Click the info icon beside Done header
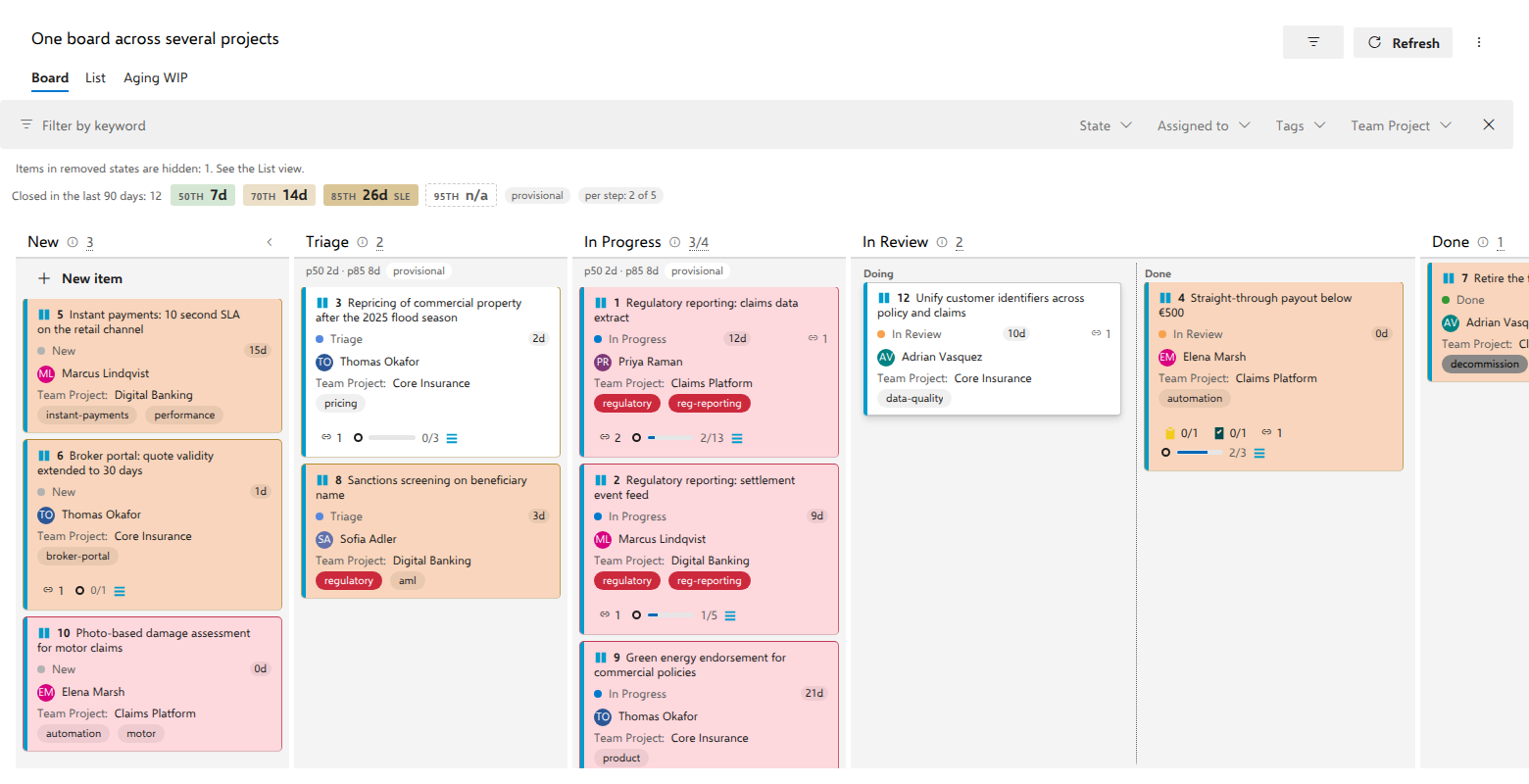The image size is (1529, 784). click(x=1483, y=242)
